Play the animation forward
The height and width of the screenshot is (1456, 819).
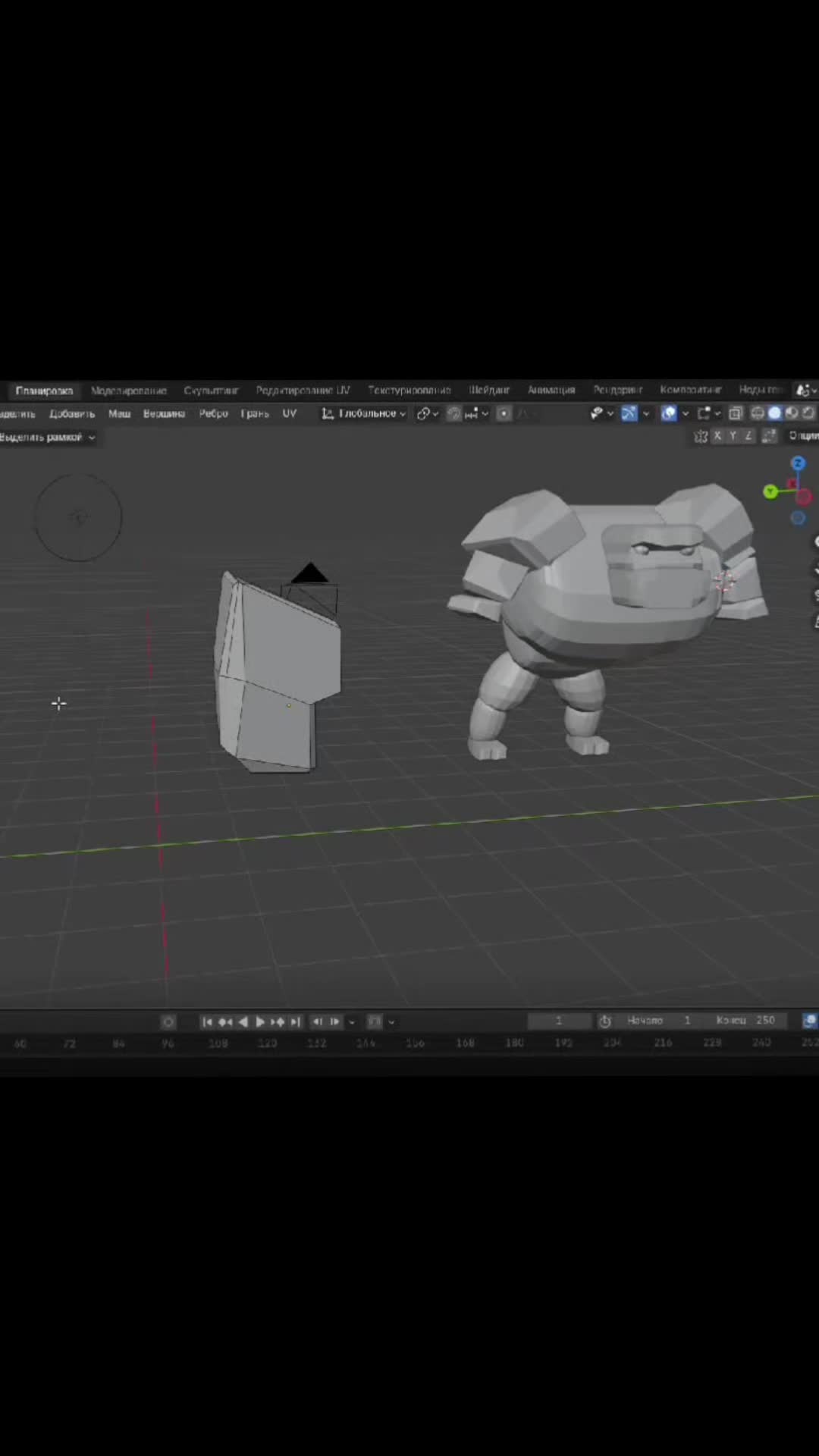(x=260, y=1022)
